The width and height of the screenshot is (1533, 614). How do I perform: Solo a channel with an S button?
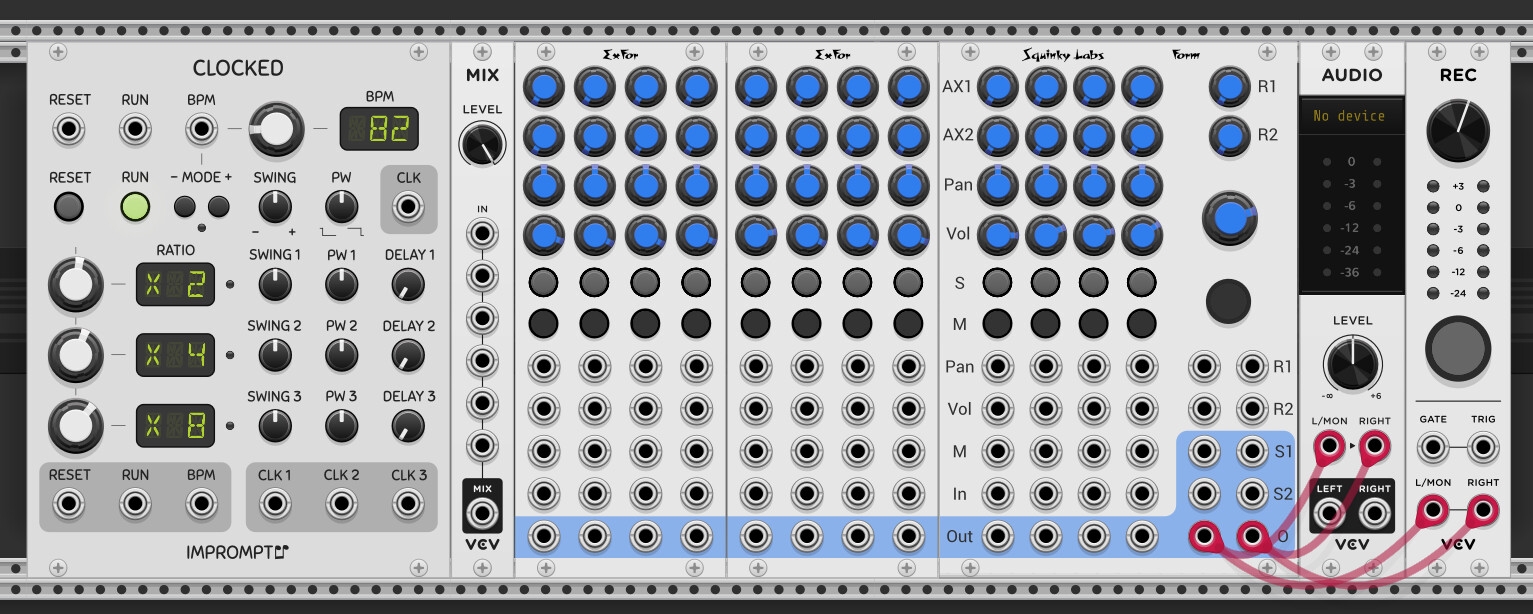click(996, 283)
